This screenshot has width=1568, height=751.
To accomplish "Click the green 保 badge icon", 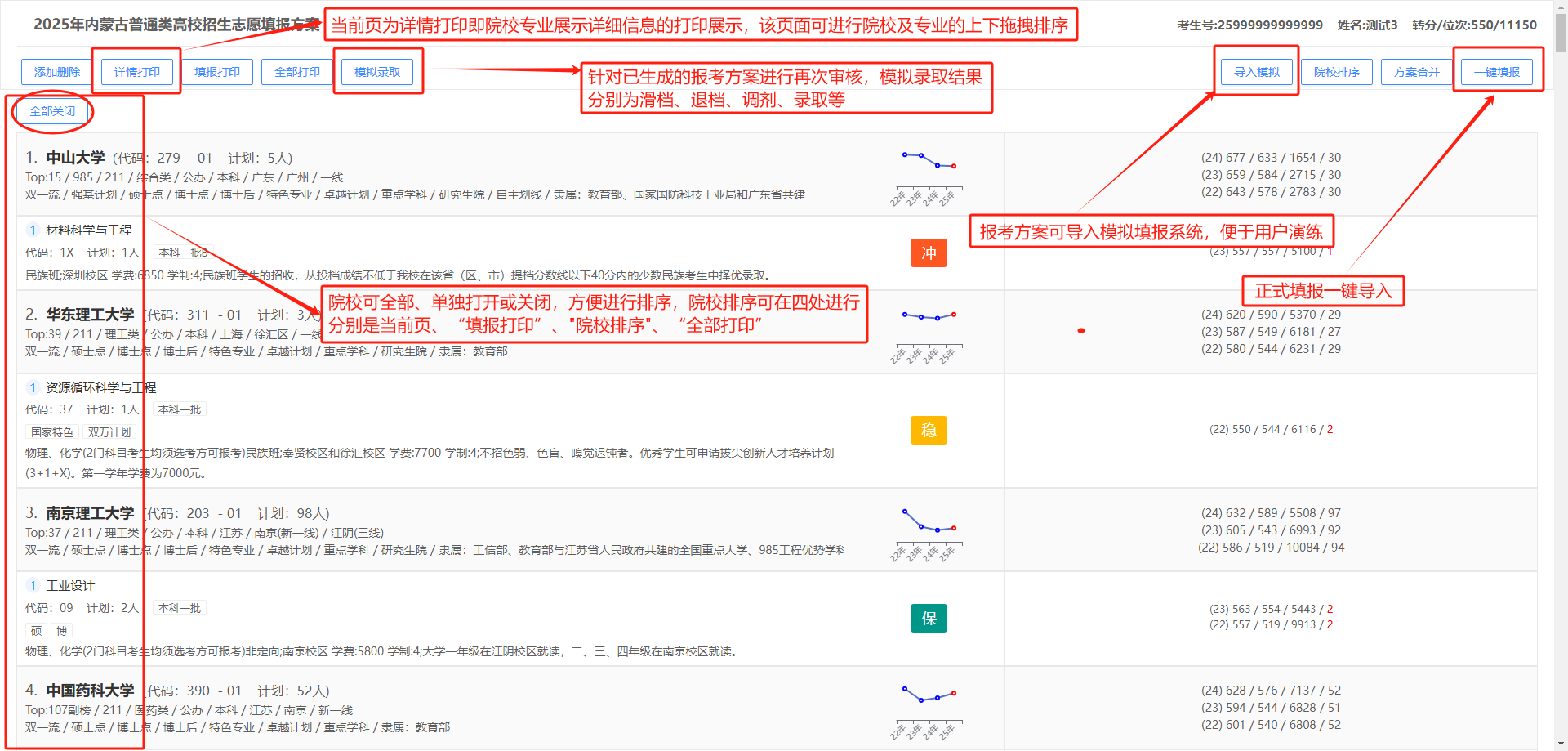I will (x=929, y=619).
